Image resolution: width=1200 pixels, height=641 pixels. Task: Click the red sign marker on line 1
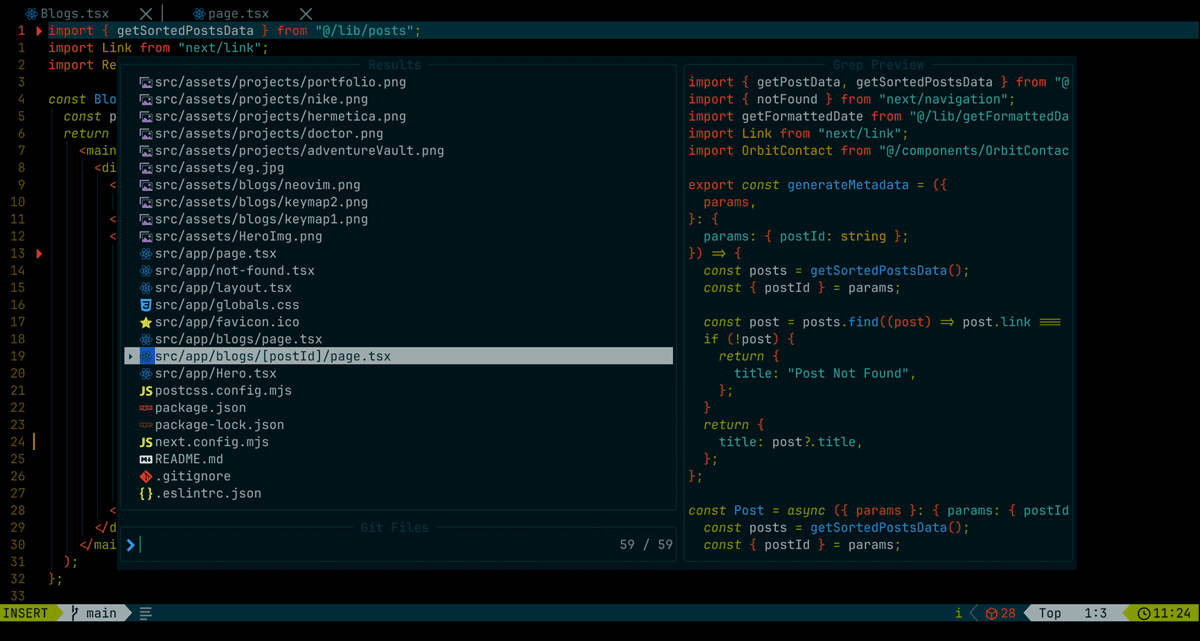coord(39,31)
